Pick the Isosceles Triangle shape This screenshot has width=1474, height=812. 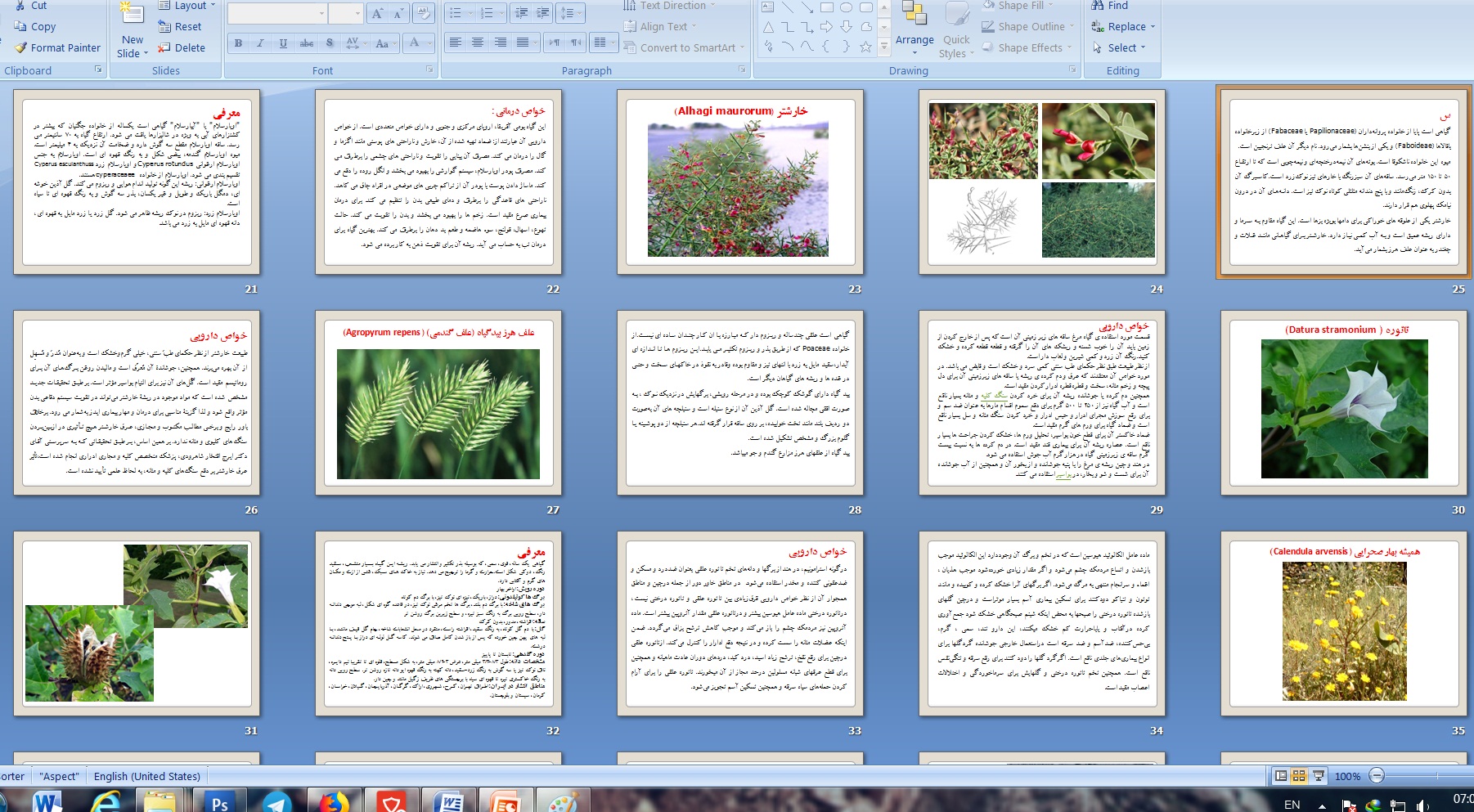[768, 27]
